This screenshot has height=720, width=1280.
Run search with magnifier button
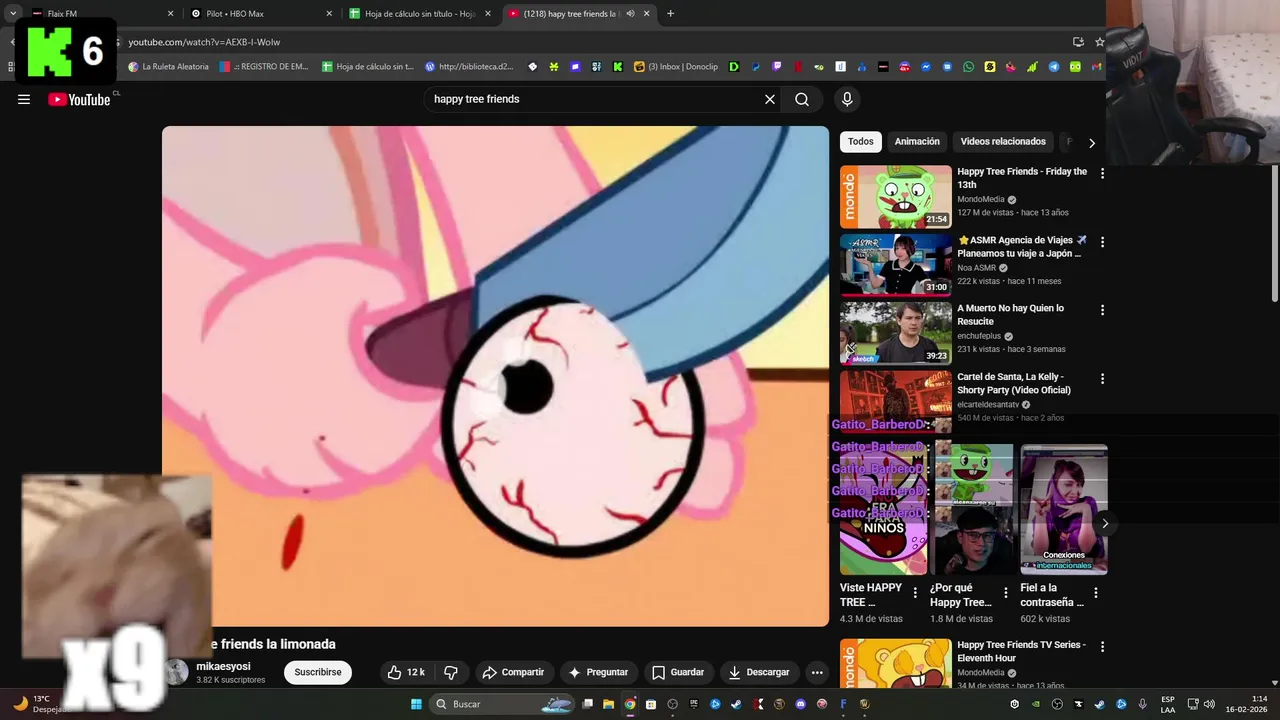[x=802, y=99]
